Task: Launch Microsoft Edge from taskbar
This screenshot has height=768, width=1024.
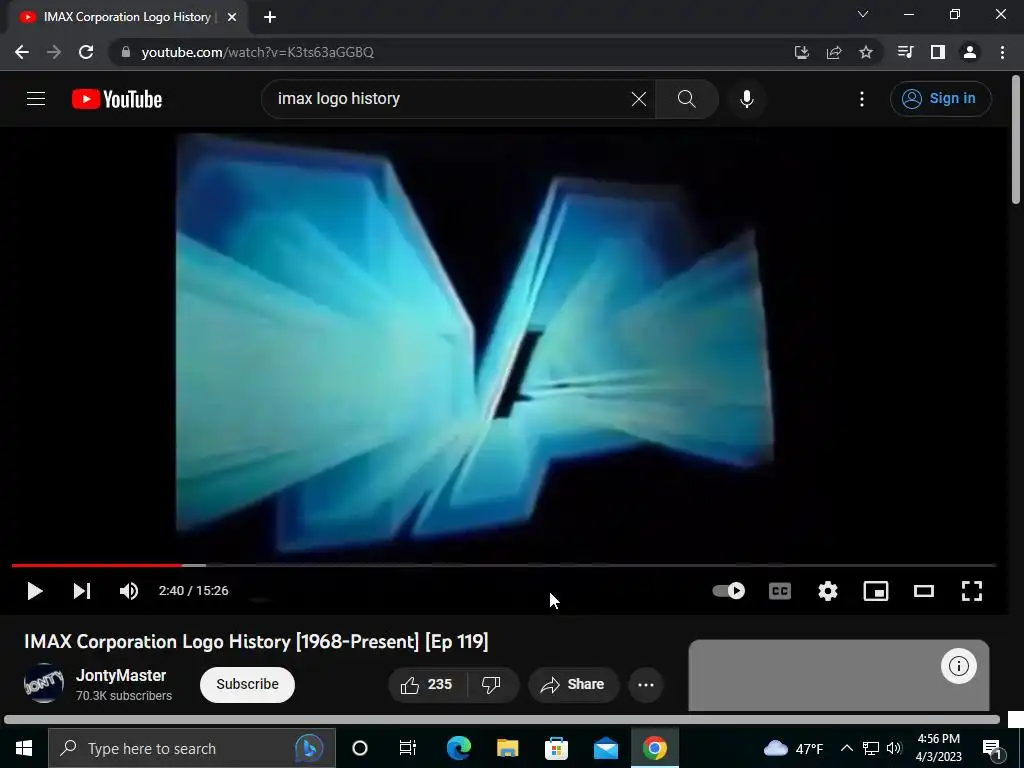Action: 458,748
